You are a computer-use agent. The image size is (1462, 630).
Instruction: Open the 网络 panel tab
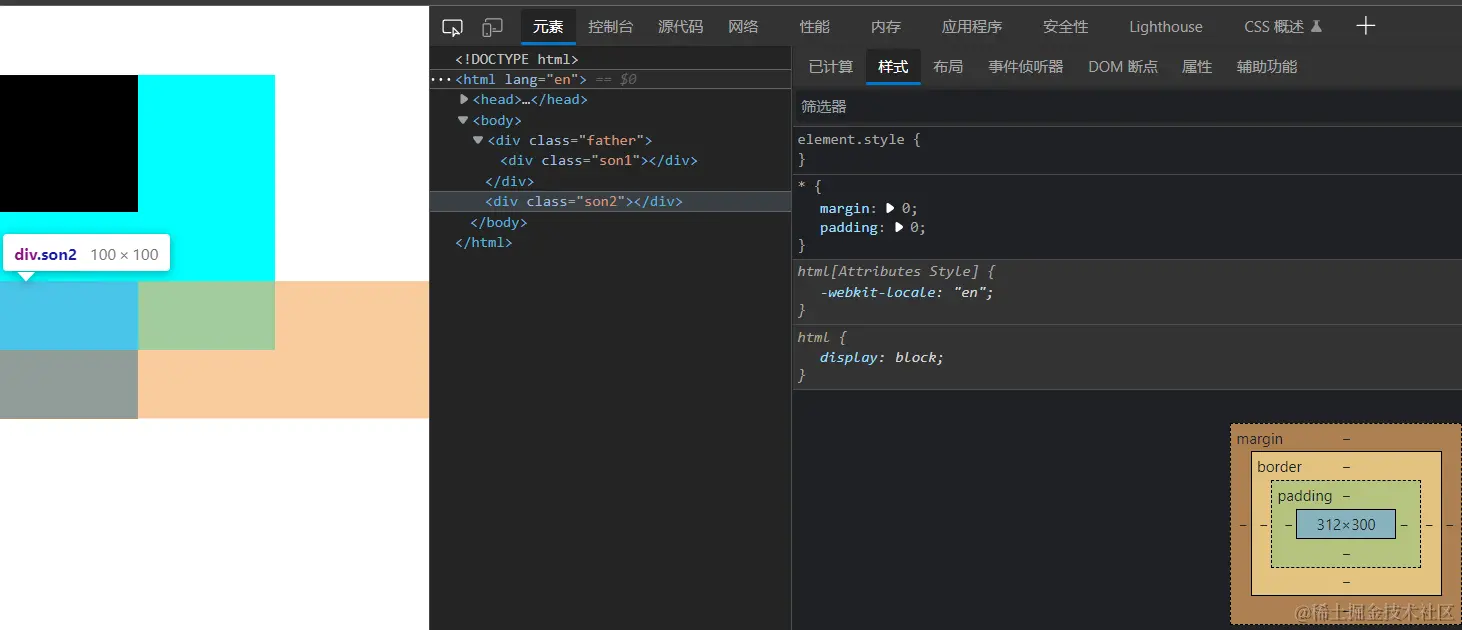[743, 27]
